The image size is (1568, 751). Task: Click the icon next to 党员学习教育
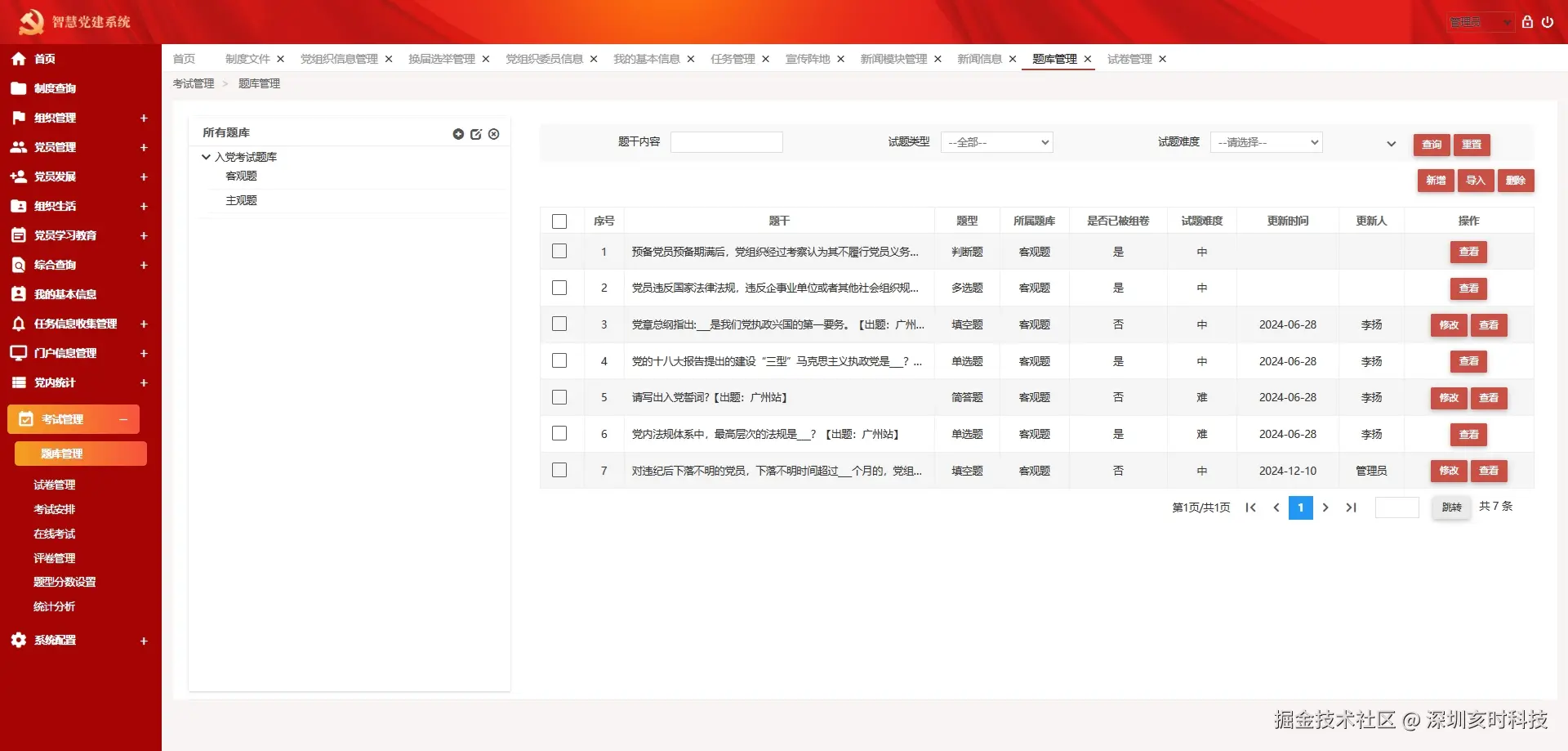[19, 235]
